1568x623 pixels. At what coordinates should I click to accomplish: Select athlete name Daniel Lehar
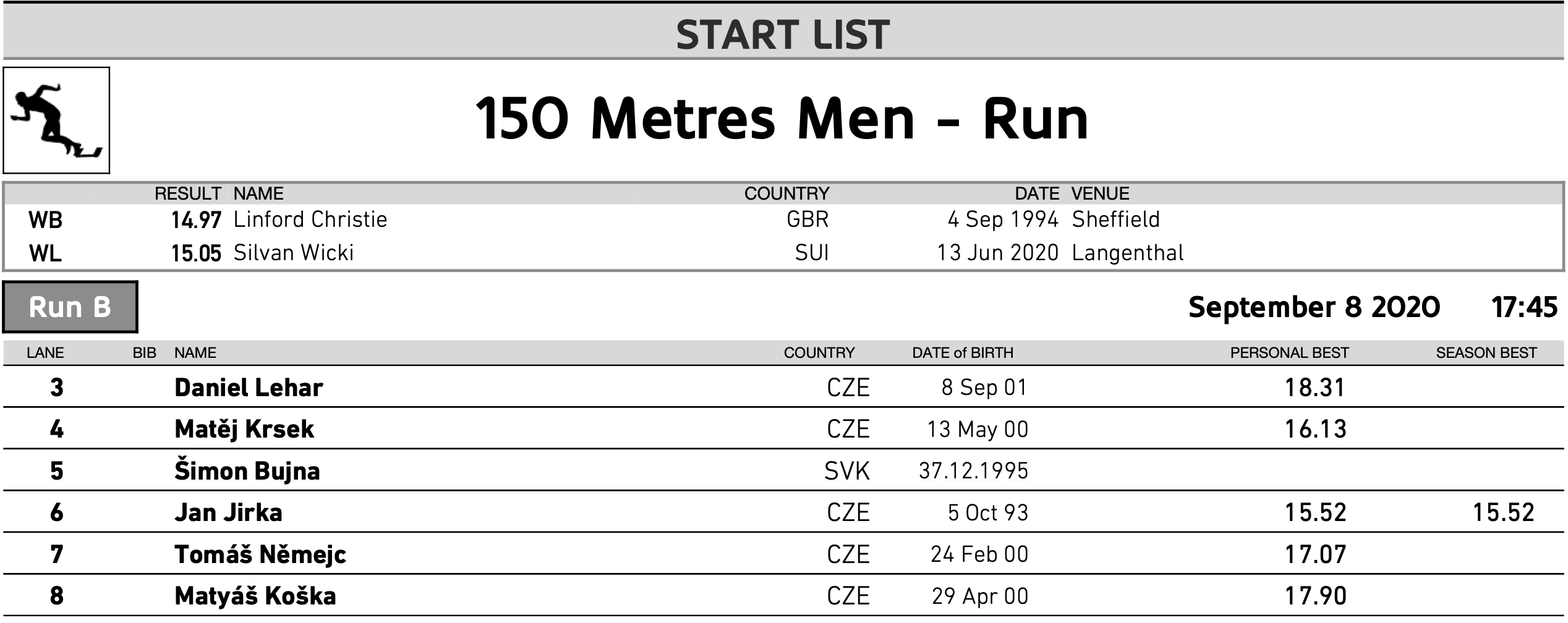(249, 388)
